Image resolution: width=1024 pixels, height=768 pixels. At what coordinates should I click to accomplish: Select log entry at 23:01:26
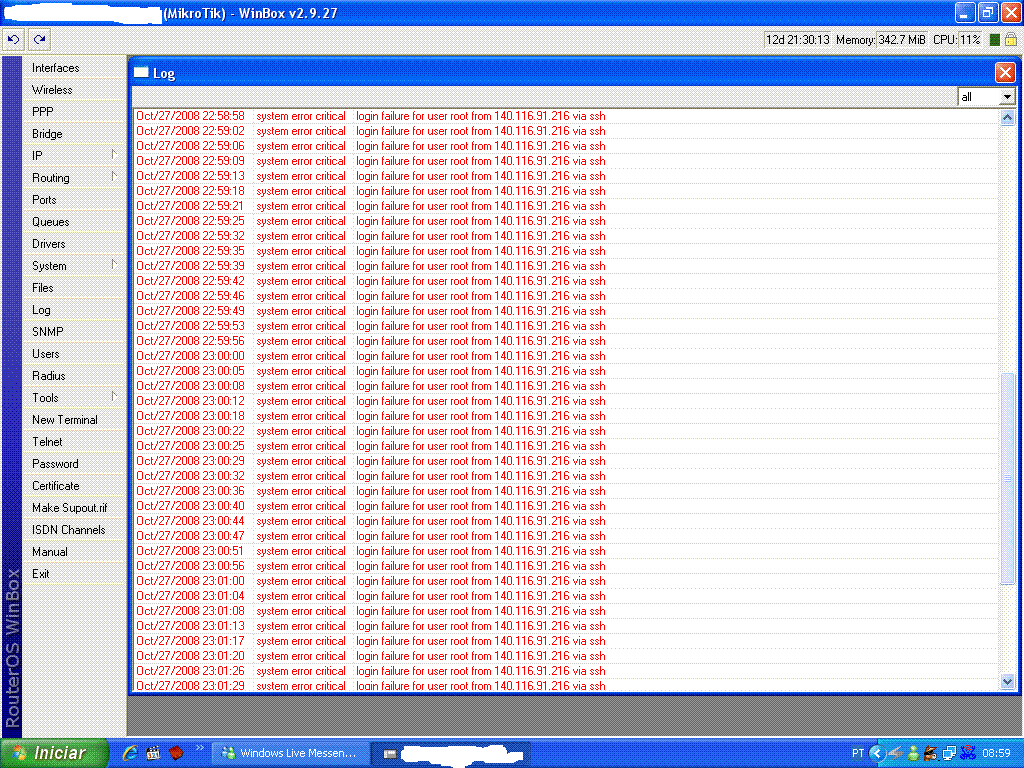pyautogui.click(x=566, y=671)
